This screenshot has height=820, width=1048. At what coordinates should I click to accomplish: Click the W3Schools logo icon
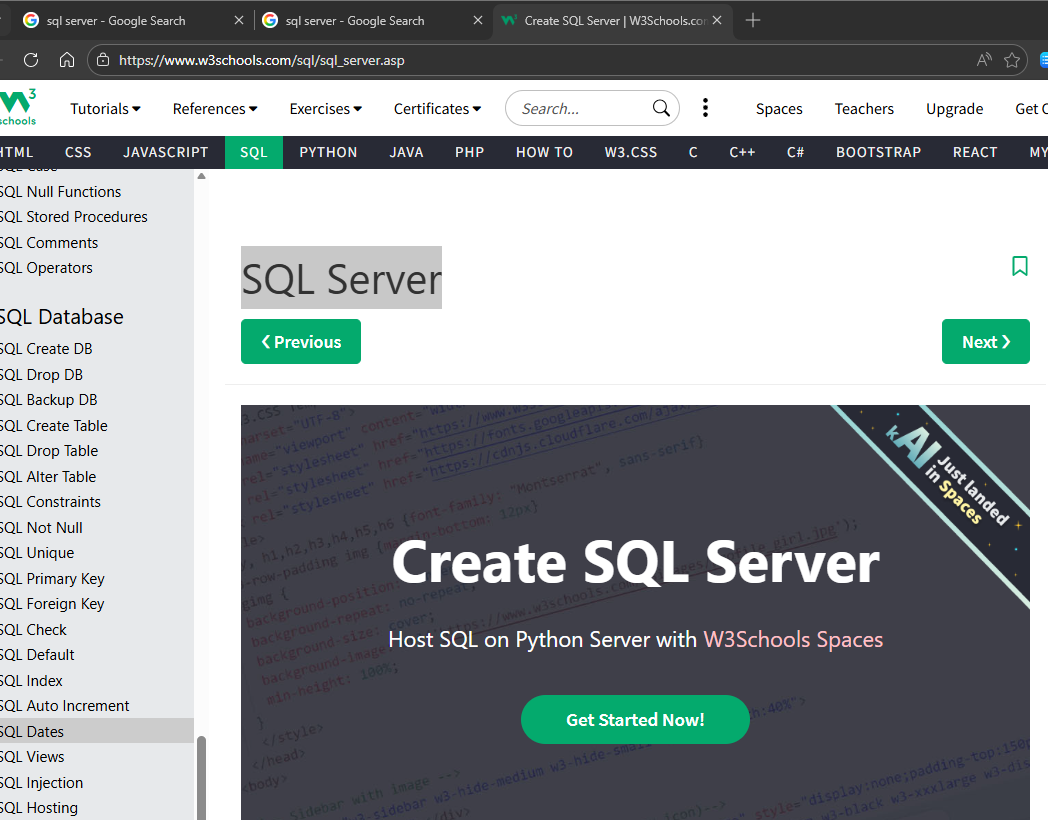18,107
